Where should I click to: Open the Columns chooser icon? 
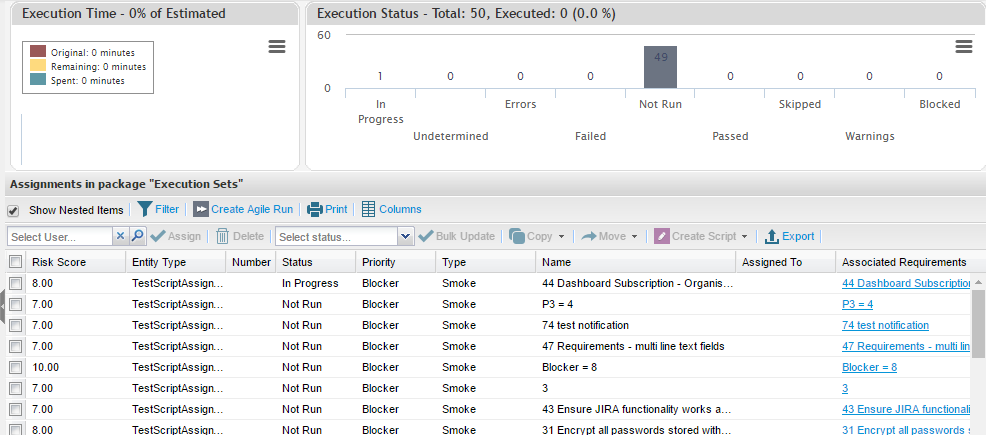368,209
